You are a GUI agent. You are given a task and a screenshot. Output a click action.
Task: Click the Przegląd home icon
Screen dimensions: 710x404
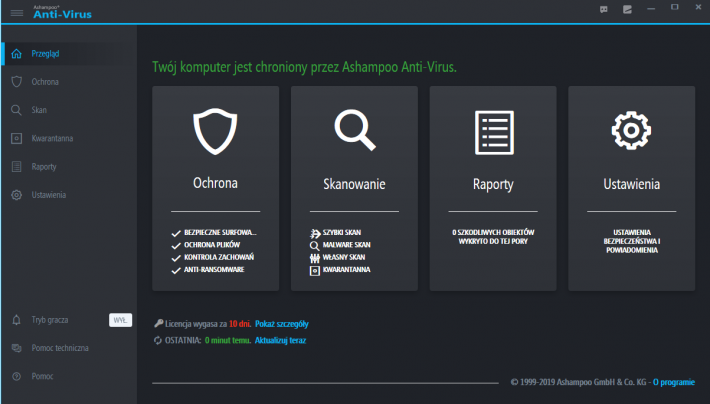point(16,53)
